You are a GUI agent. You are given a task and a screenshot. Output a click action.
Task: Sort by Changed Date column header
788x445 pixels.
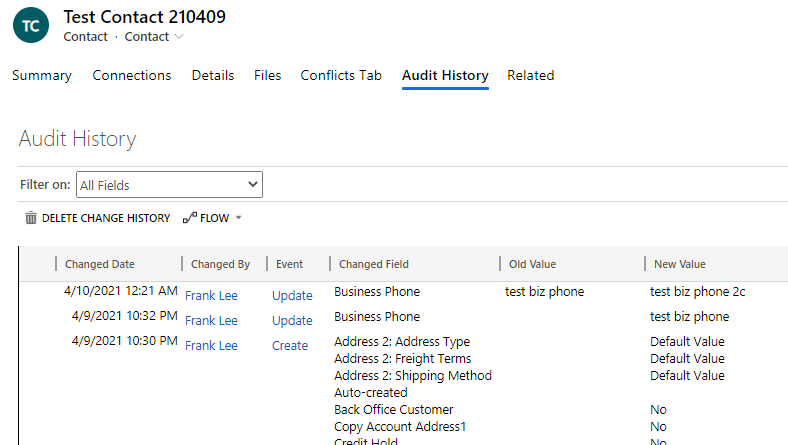click(100, 264)
